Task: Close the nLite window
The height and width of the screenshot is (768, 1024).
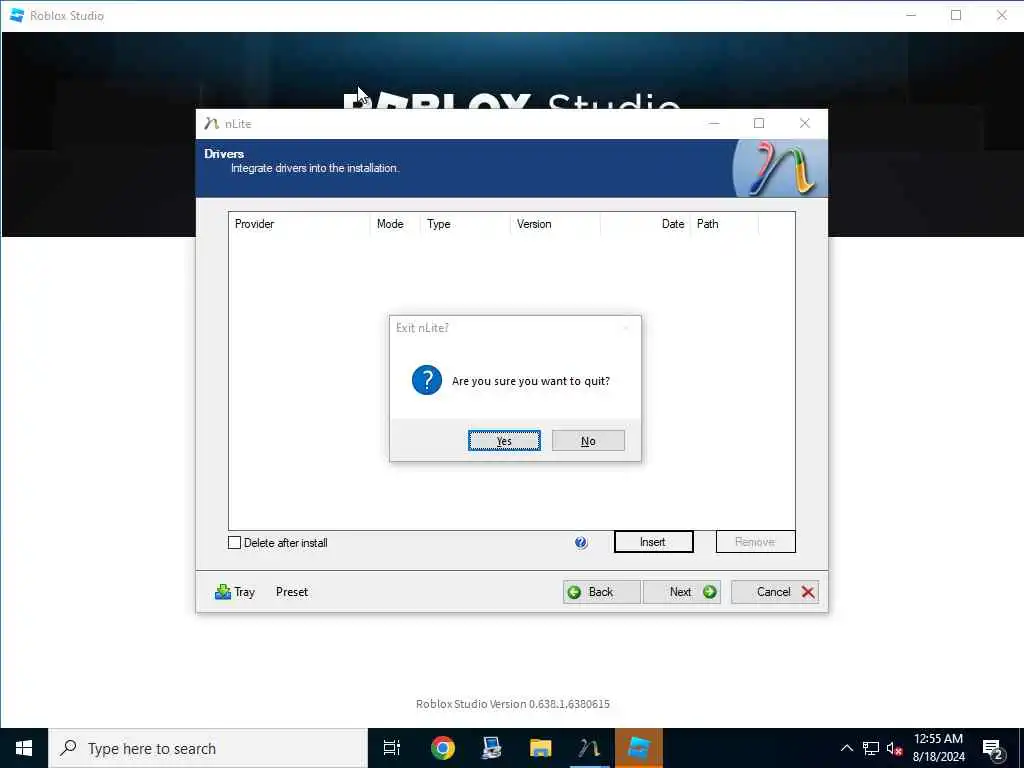Action: 805,123
